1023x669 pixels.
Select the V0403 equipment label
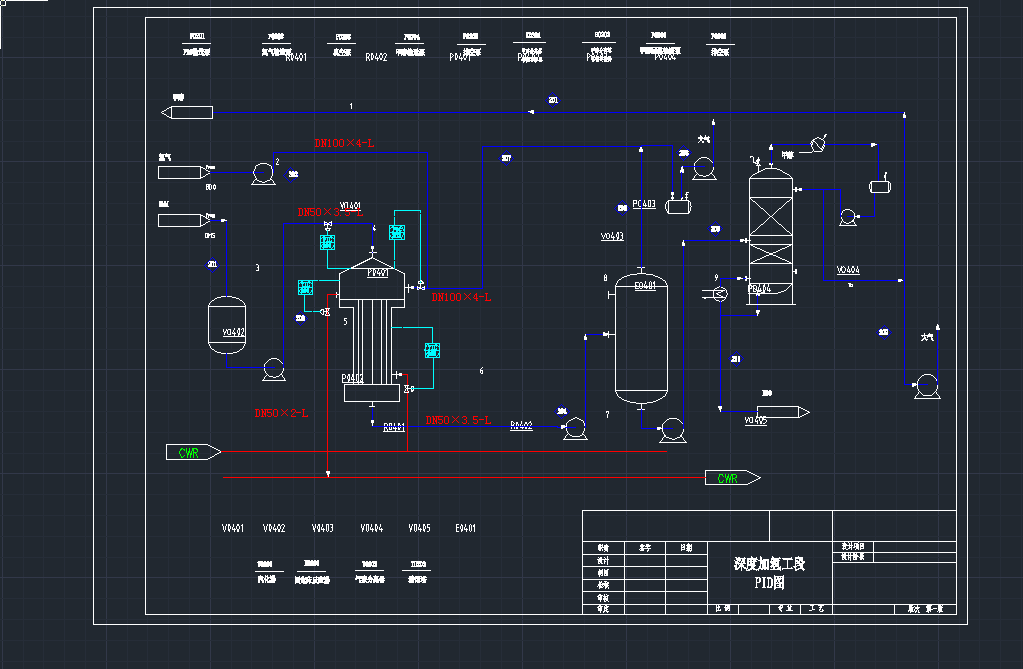tap(612, 237)
